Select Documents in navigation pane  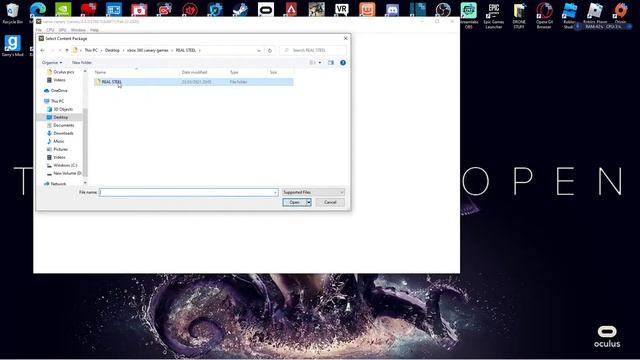[x=60, y=125]
